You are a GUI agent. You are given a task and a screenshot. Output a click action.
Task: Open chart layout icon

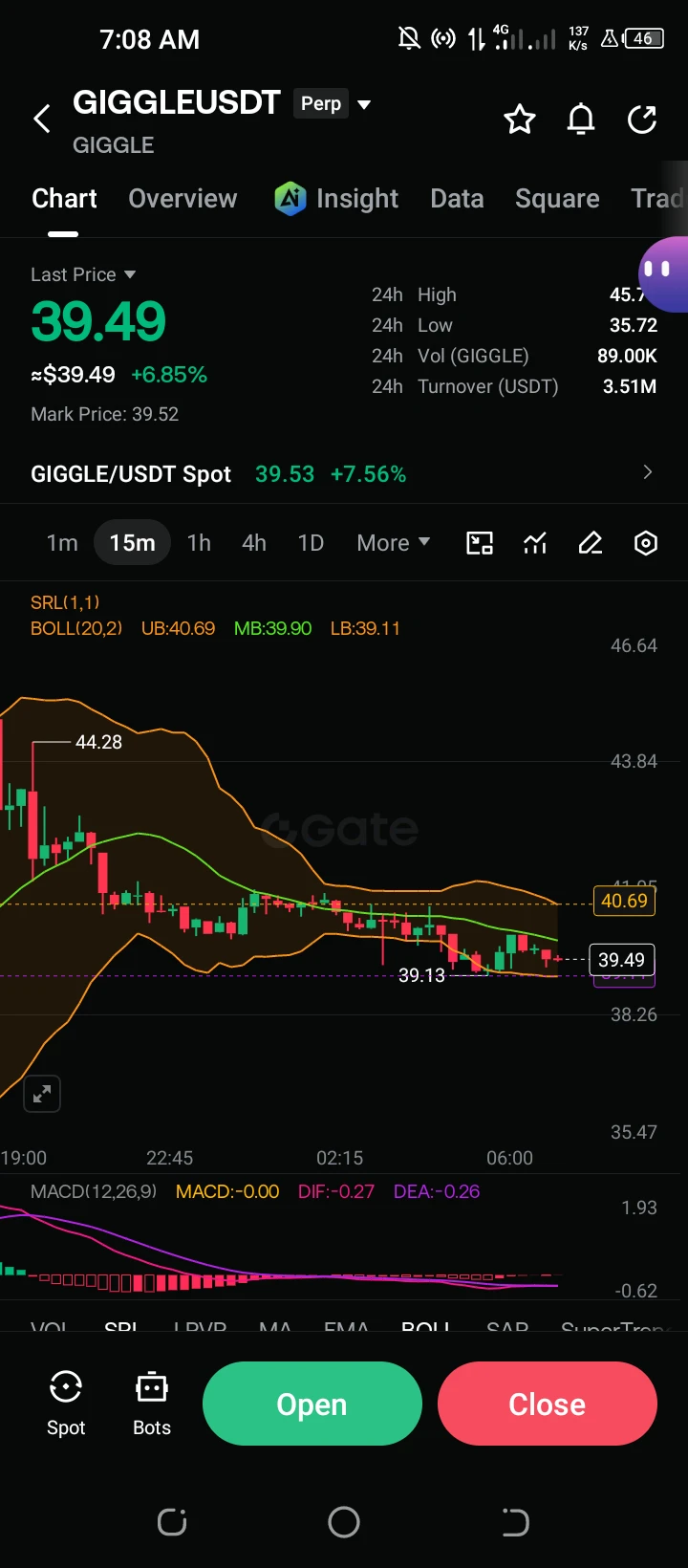[x=480, y=543]
